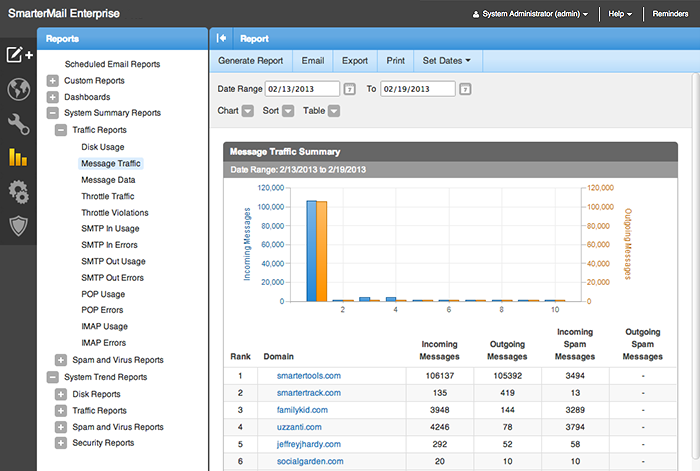
Task: Open the new item compose icon
Action: (x=19, y=55)
